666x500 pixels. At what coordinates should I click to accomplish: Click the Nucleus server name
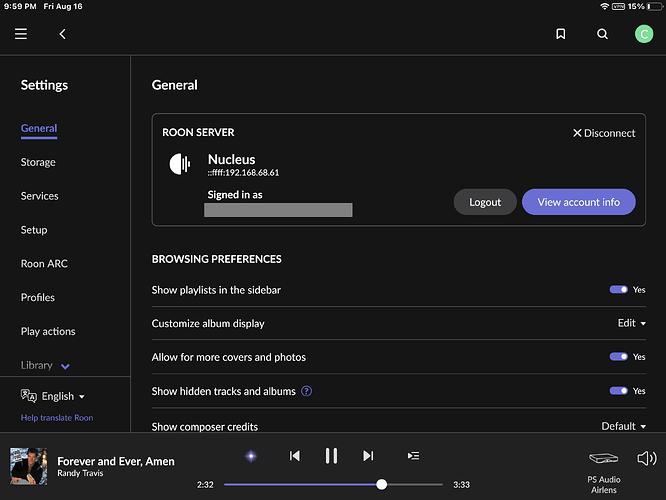(231, 159)
